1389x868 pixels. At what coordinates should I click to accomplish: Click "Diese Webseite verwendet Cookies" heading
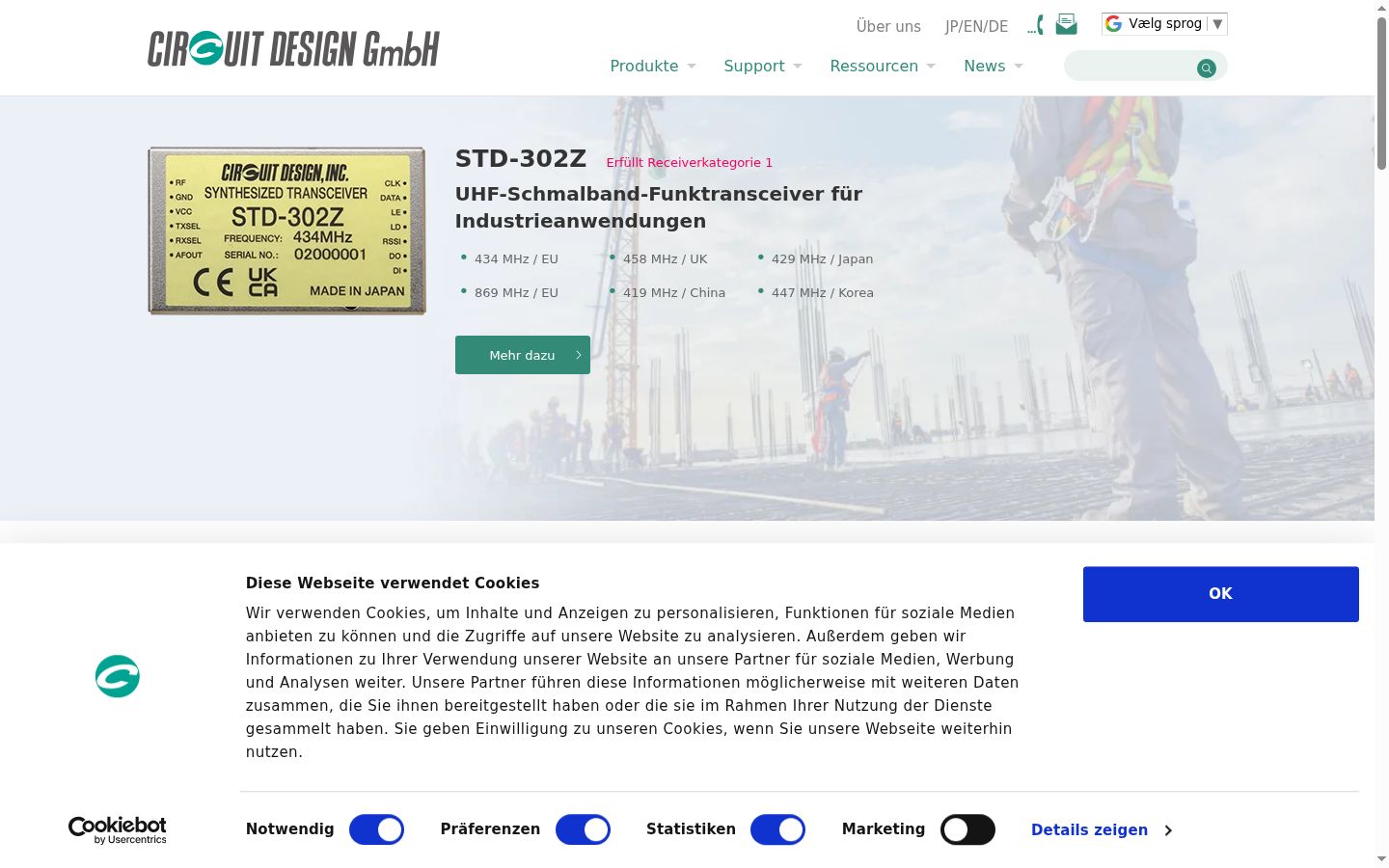tap(393, 583)
